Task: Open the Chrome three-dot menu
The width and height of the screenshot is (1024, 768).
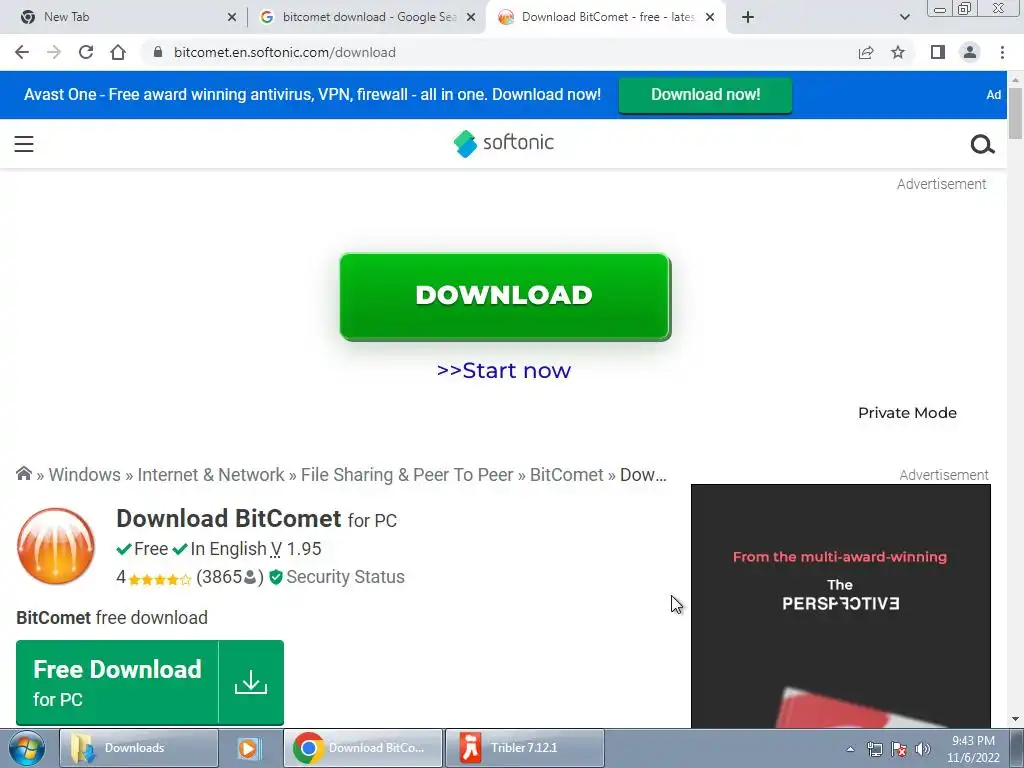Action: (x=1002, y=52)
